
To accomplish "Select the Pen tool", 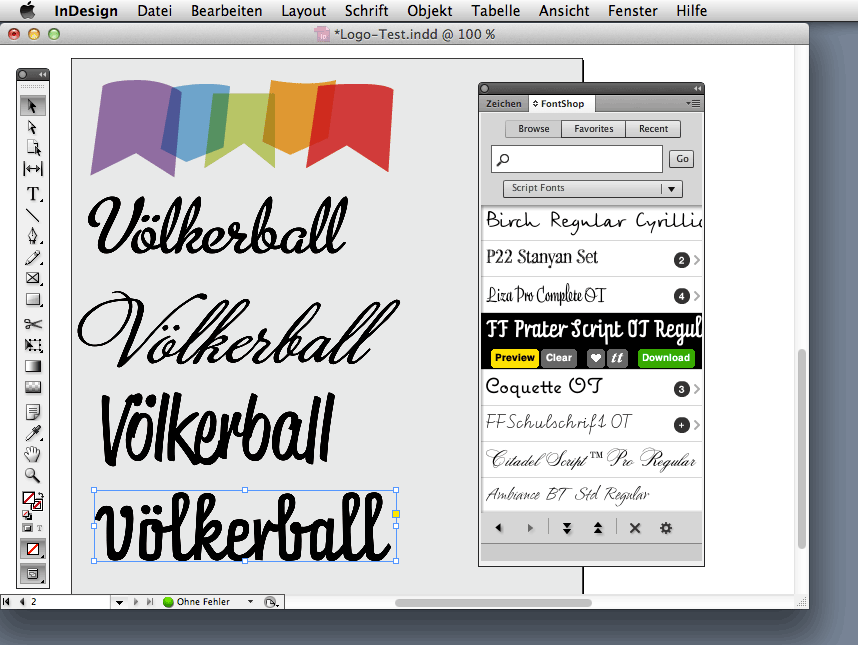I will (x=33, y=236).
